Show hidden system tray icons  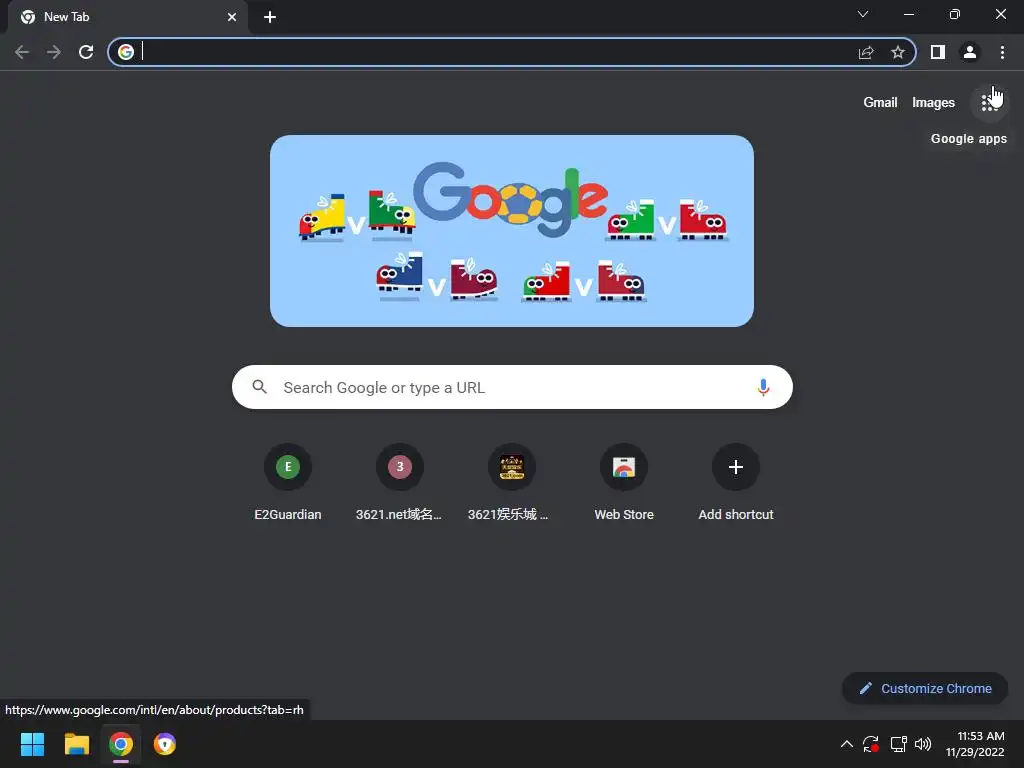846,744
